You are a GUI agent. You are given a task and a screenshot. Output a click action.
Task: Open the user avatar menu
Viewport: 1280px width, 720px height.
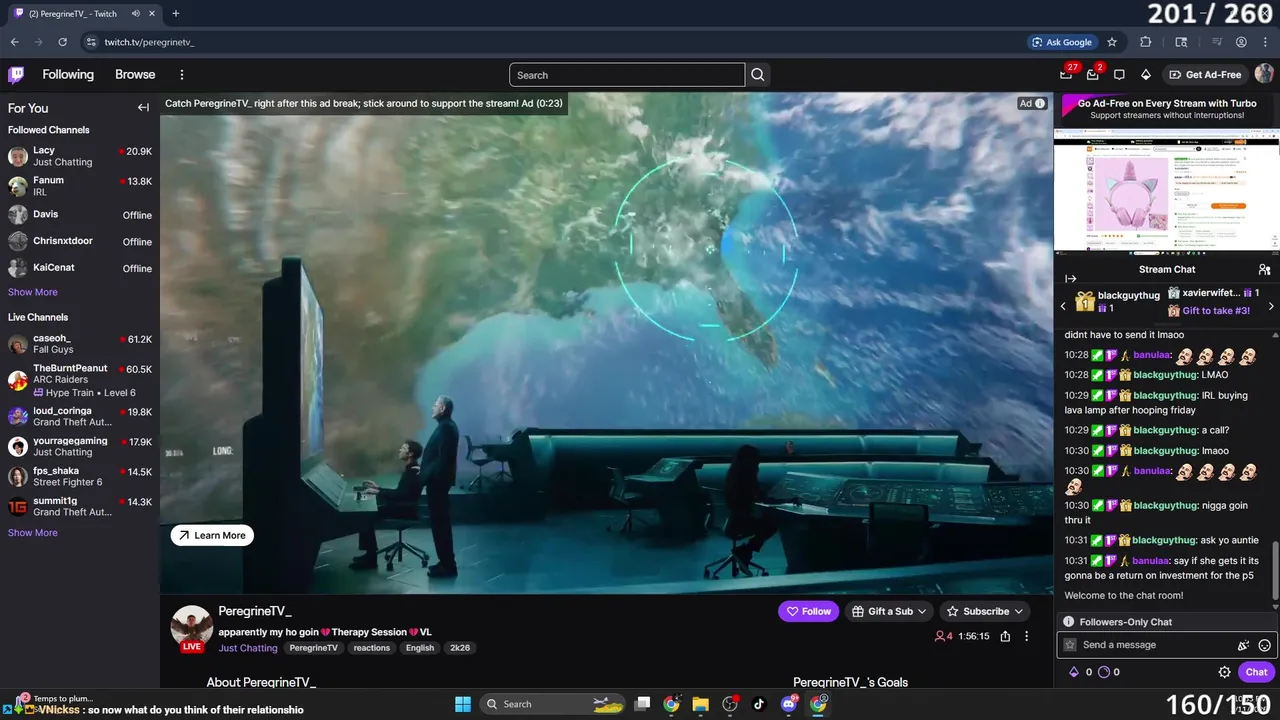click(1264, 74)
